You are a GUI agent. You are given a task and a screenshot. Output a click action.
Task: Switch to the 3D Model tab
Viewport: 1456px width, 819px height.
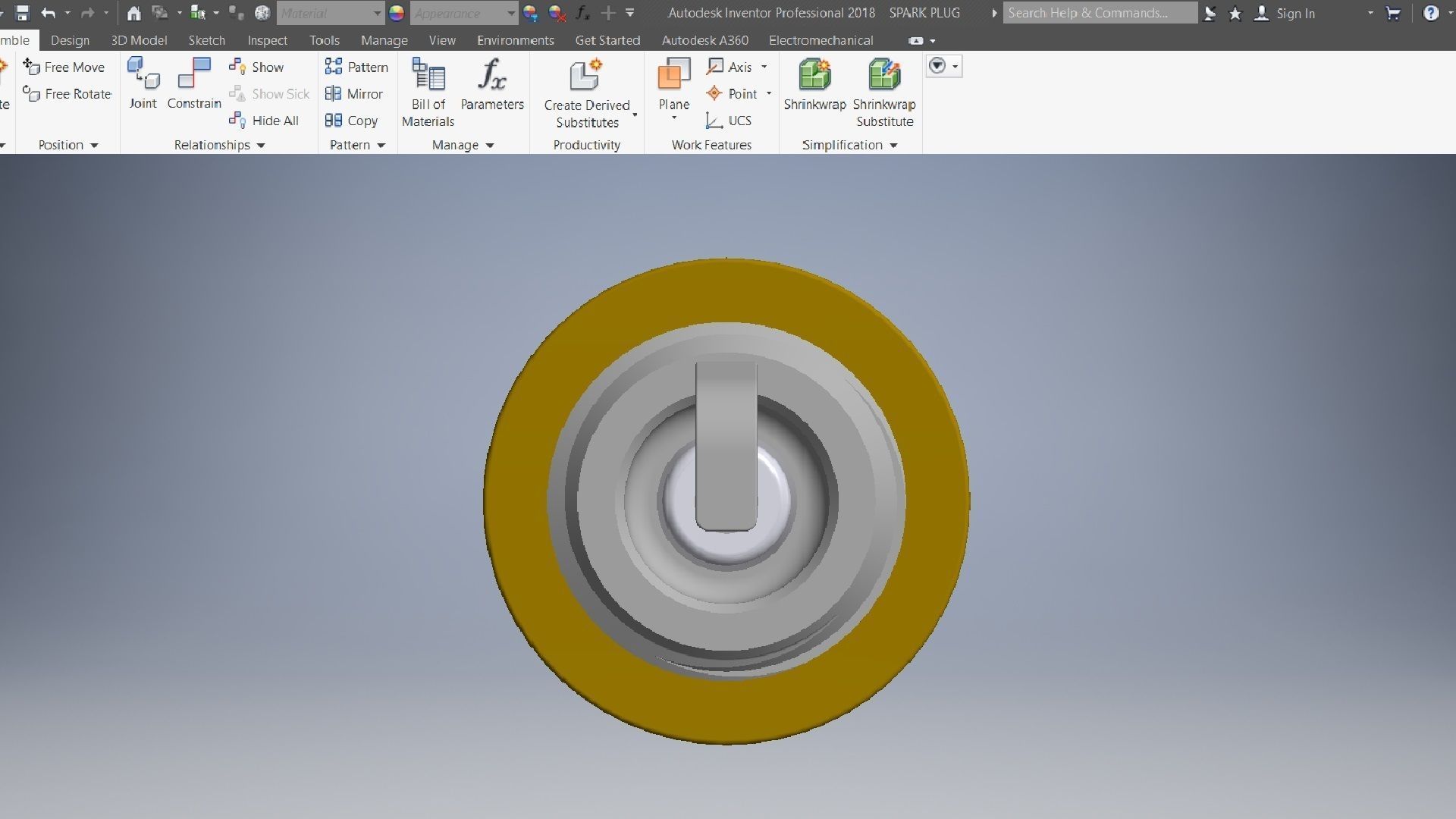(139, 40)
